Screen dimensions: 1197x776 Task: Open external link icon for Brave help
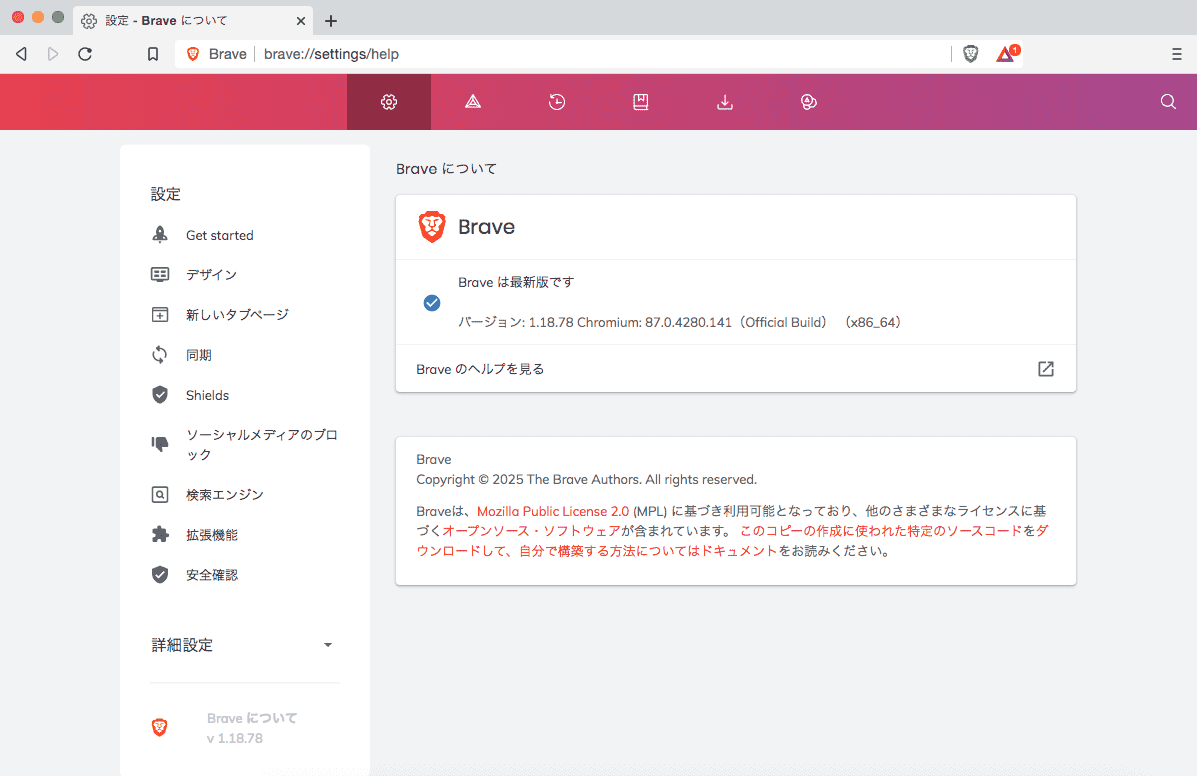click(x=1046, y=369)
